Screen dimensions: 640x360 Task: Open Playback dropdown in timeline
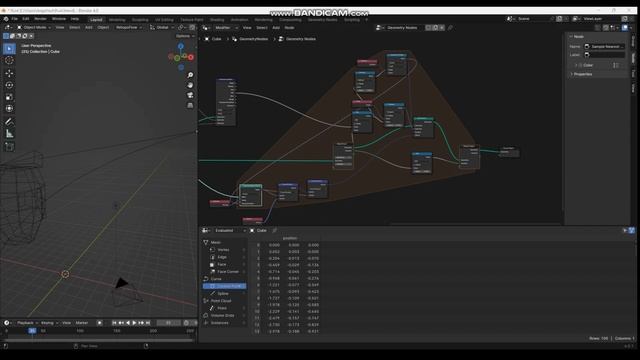tap(27, 323)
